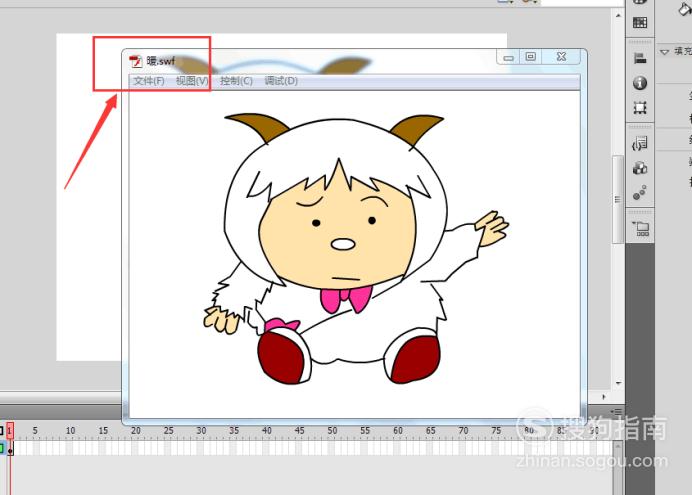Viewport: 692px width, 495px height.
Task: Open the Info panel icon
Action: tap(640, 83)
